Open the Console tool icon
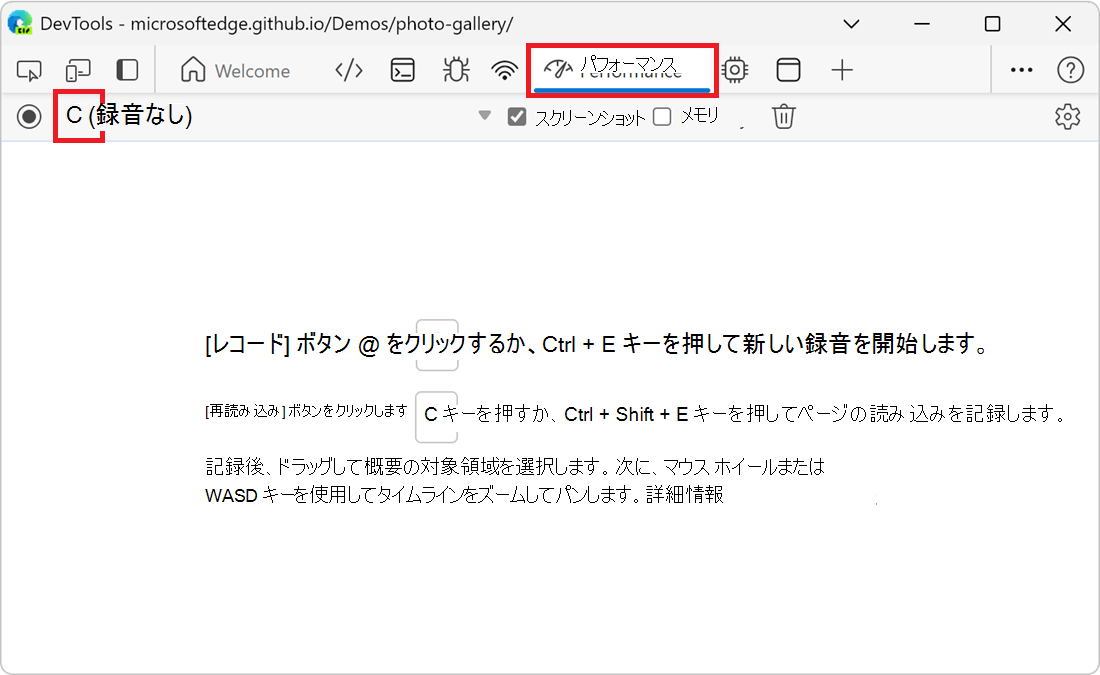 point(403,70)
